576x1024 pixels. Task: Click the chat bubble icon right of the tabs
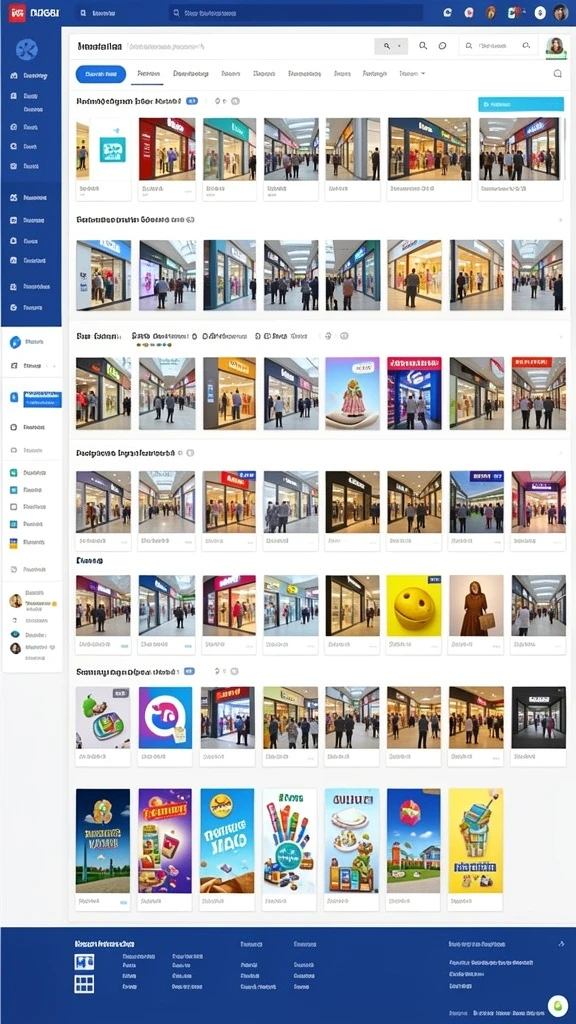pyautogui.click(x=558, y=74)
